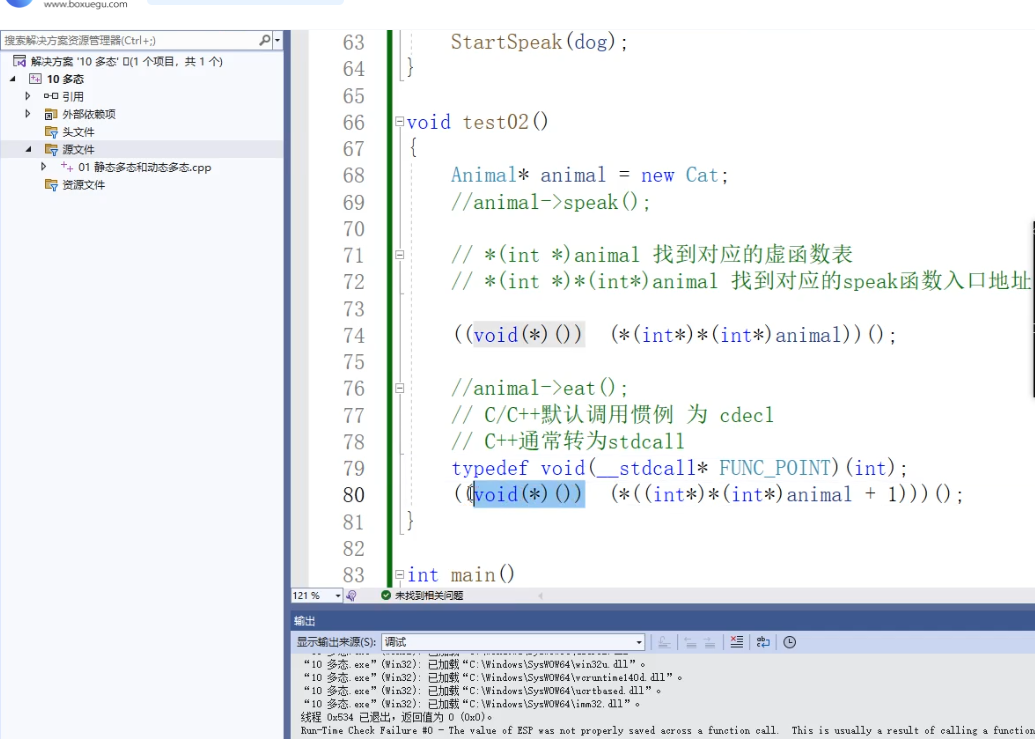Collapse the 10 多态 project node

pyautogui.click(x=13, y=79)
